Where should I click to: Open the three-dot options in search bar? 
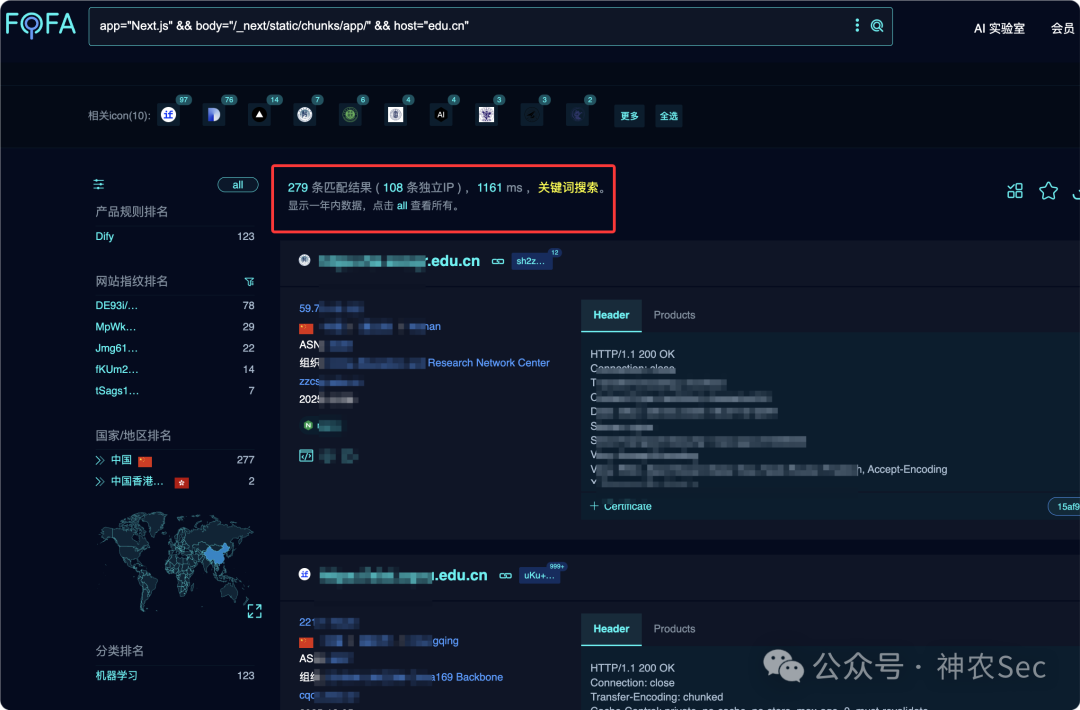pos(857,26)
